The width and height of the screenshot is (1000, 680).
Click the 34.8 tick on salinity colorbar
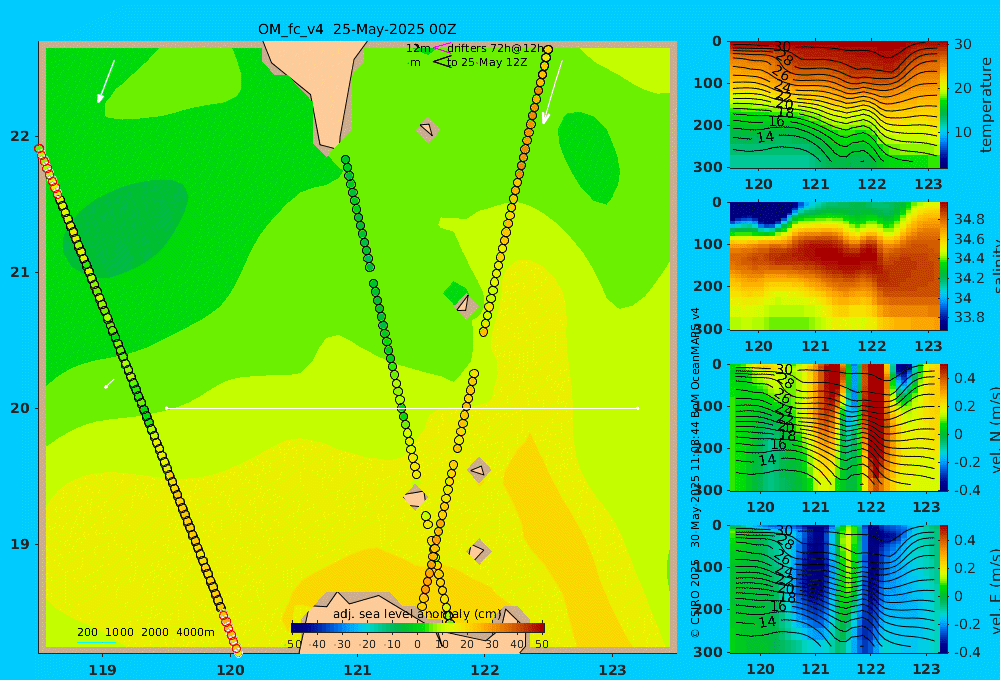point(969,219)
